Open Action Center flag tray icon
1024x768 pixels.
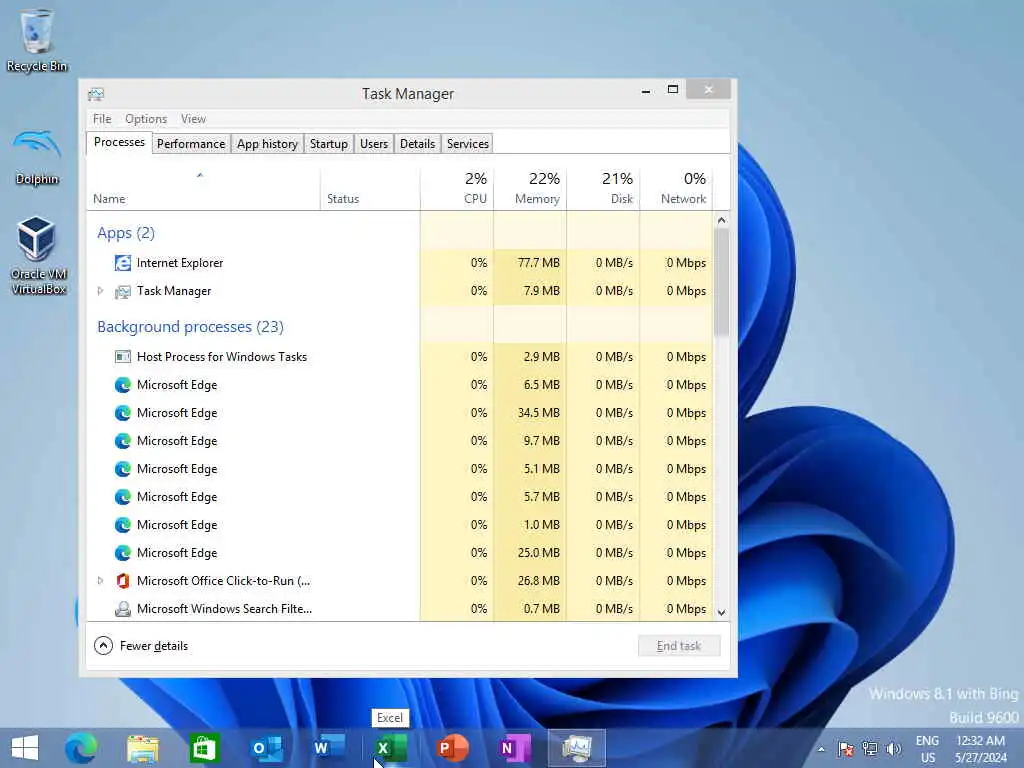(846, 748)
